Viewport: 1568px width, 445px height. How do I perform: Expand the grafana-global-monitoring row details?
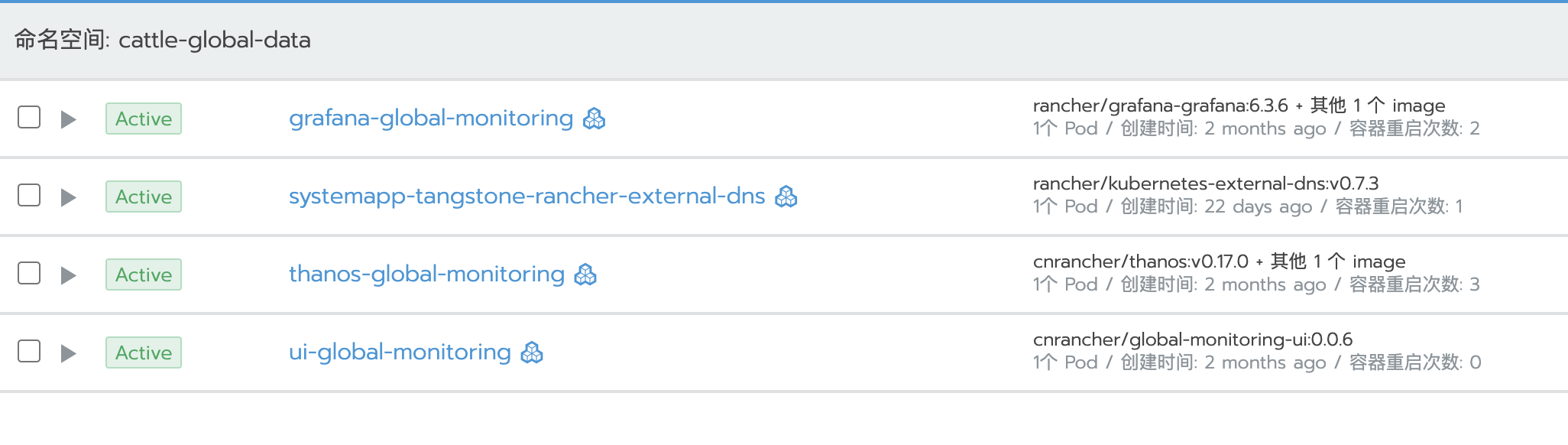[x=68, y=119]
